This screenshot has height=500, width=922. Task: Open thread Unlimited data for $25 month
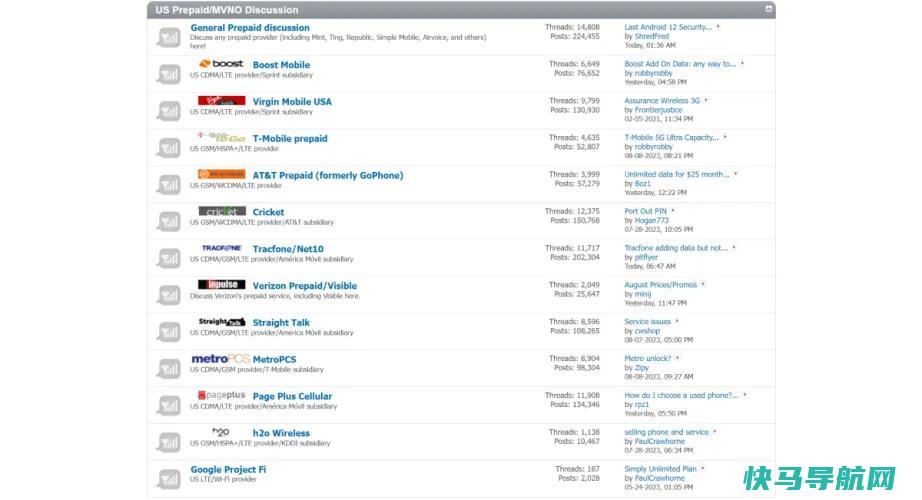(676, 174)
